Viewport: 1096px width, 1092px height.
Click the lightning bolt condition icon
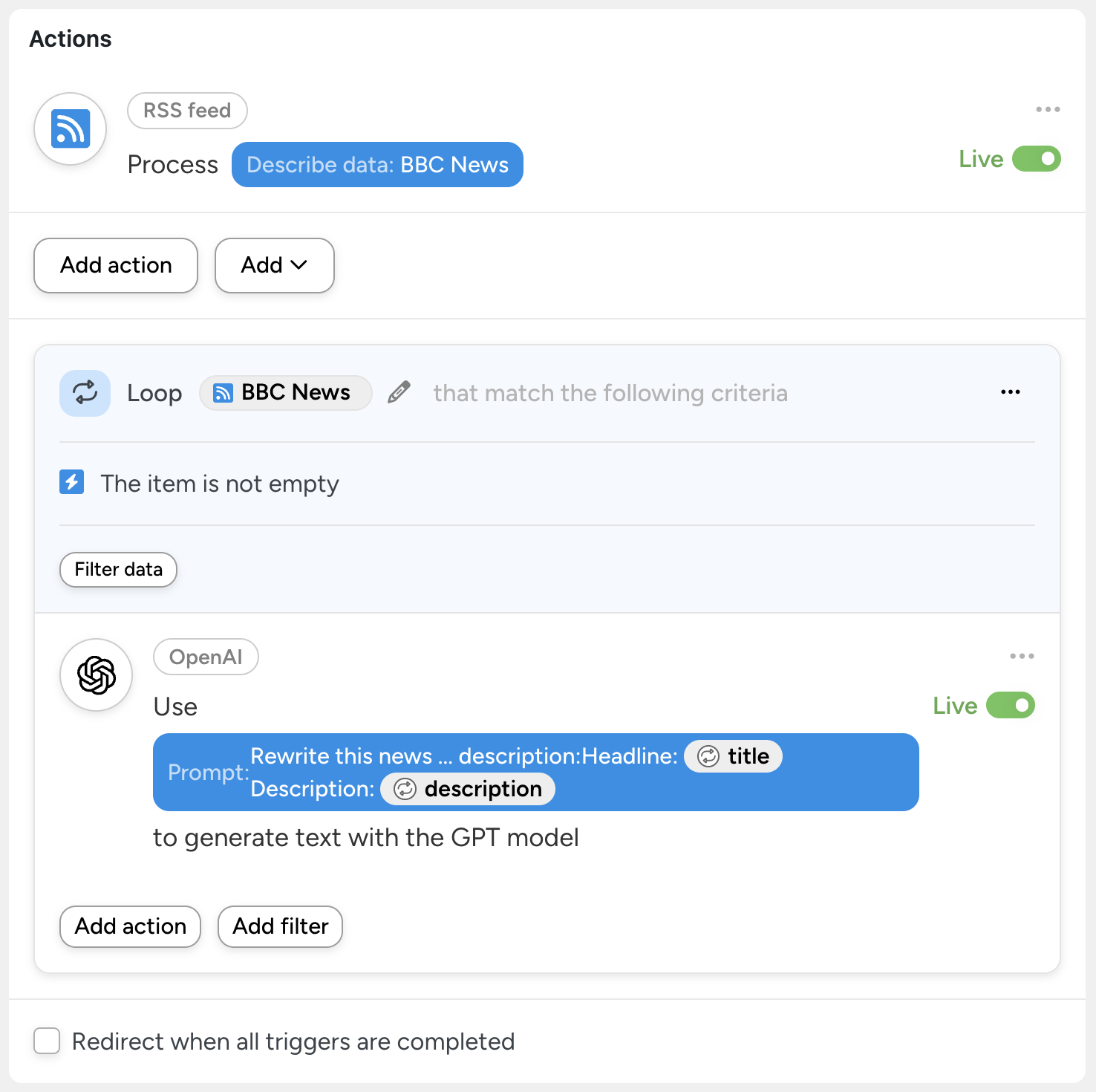72,482
